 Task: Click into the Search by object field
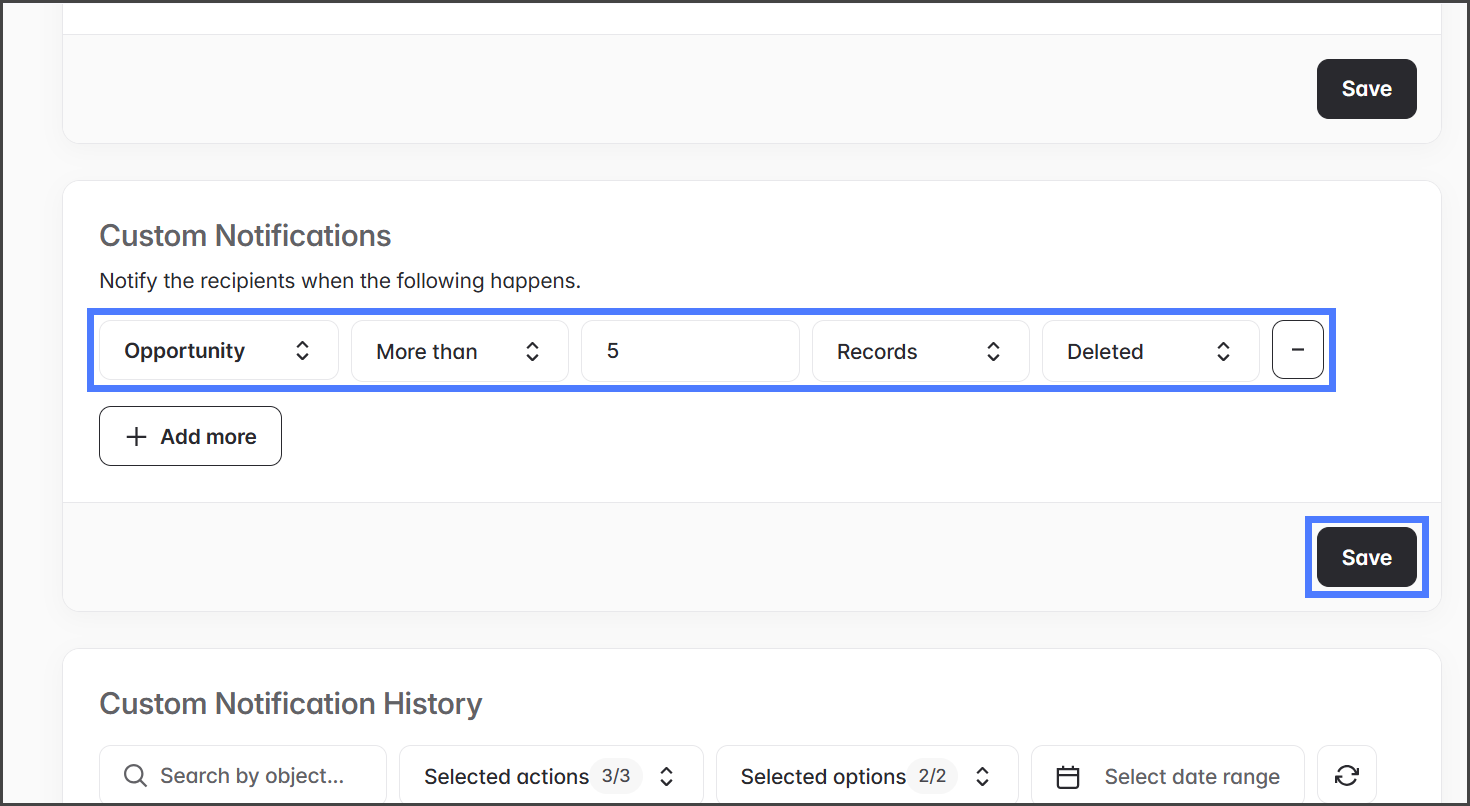(x=252, y=777)
